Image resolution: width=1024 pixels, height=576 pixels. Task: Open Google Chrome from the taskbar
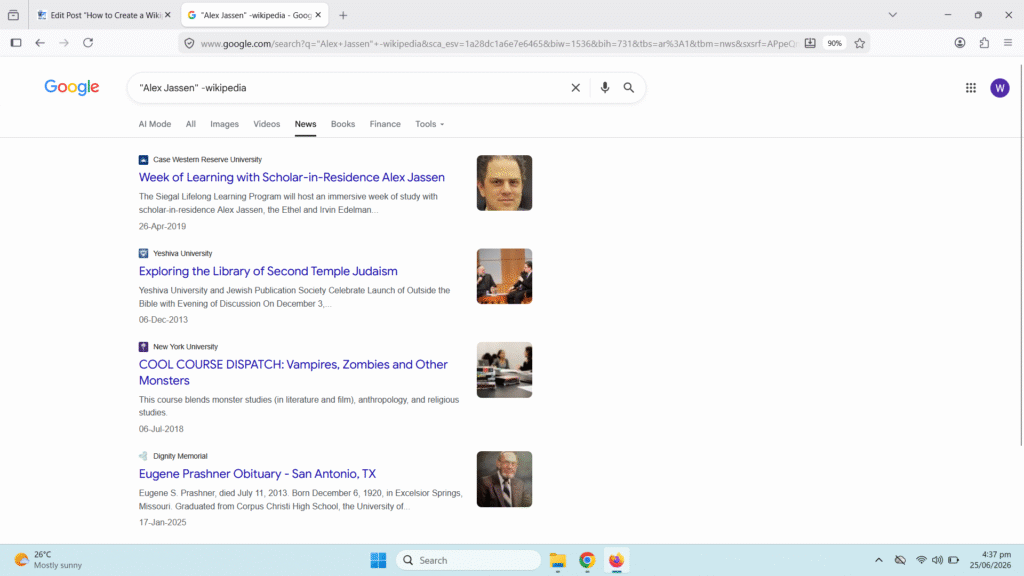click(x=587, y=560)
